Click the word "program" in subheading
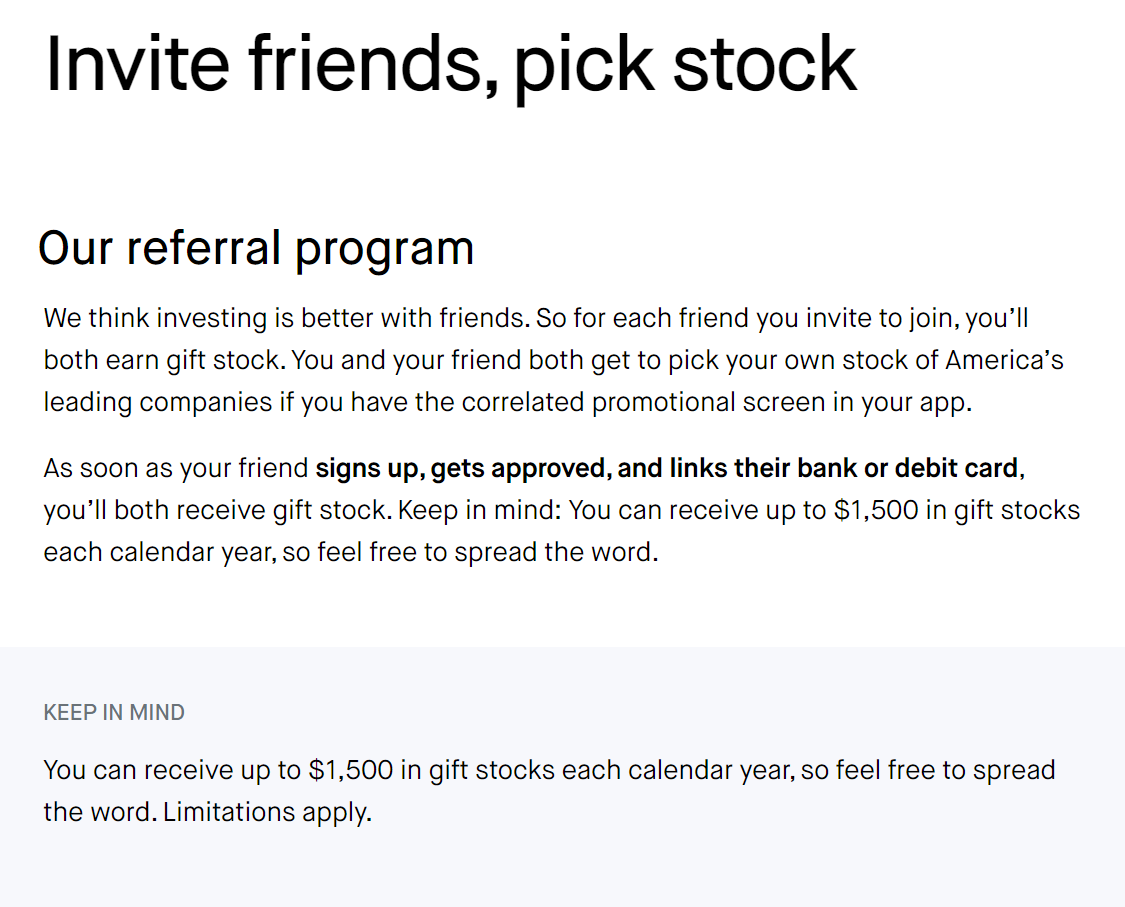 pyautogui.click(x=385, y=251)
